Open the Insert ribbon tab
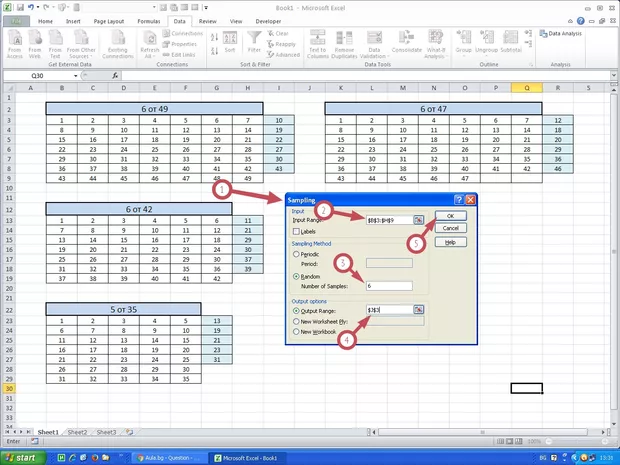This screenshot has height=465, width=620. pos(73,21)
